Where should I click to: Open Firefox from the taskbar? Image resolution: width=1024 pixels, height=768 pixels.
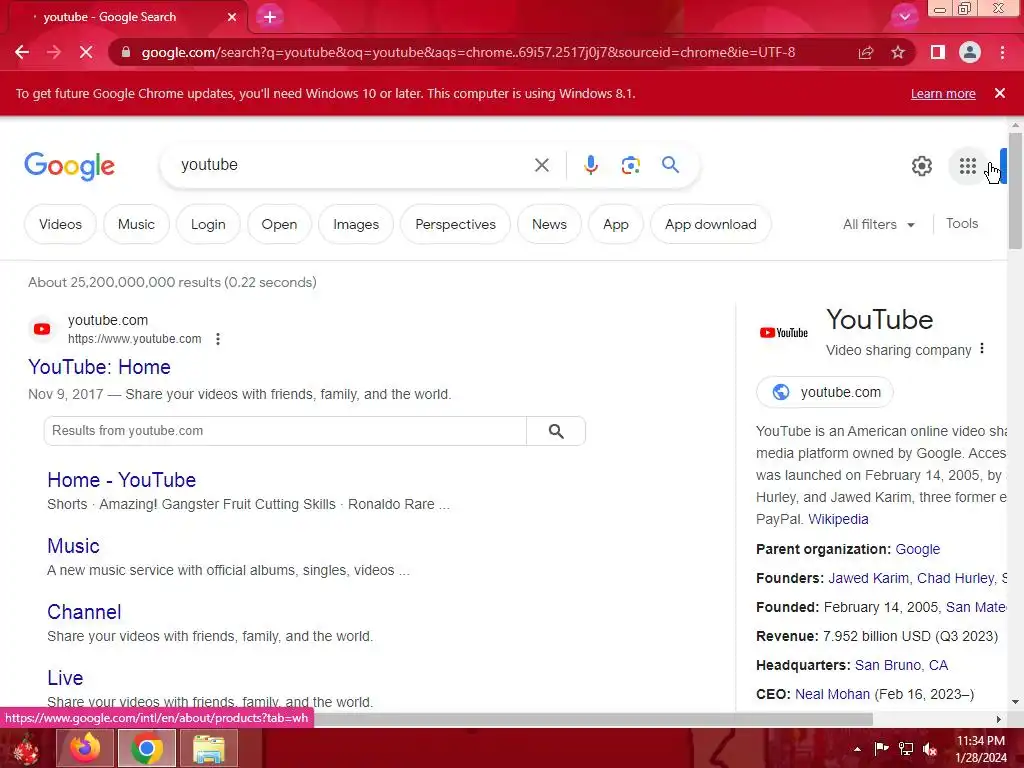tap(85, 748)
